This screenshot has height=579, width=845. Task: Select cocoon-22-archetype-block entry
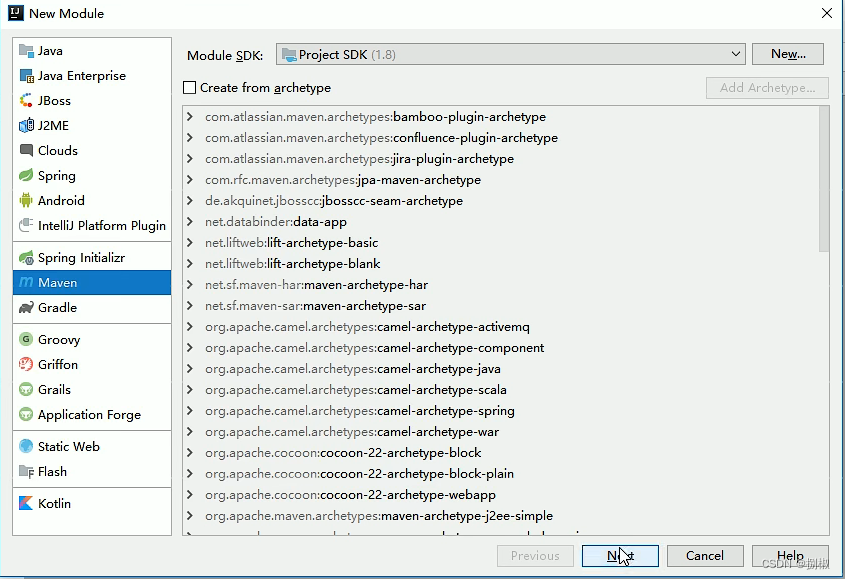click(x=343, y=453)
